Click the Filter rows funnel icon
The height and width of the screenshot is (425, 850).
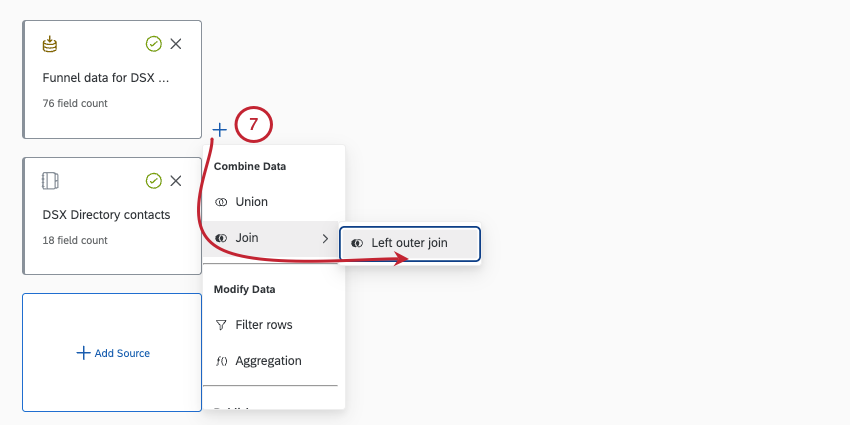(x=221, y=325)
